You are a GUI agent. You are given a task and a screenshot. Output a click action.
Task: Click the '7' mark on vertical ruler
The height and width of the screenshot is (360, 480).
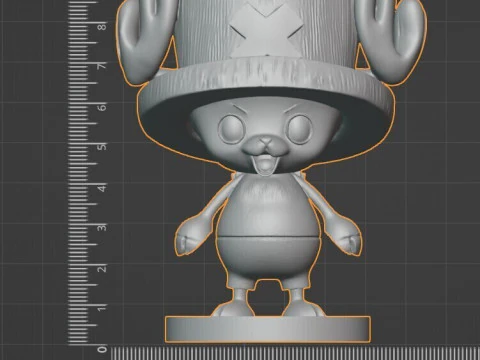(102, 66)
